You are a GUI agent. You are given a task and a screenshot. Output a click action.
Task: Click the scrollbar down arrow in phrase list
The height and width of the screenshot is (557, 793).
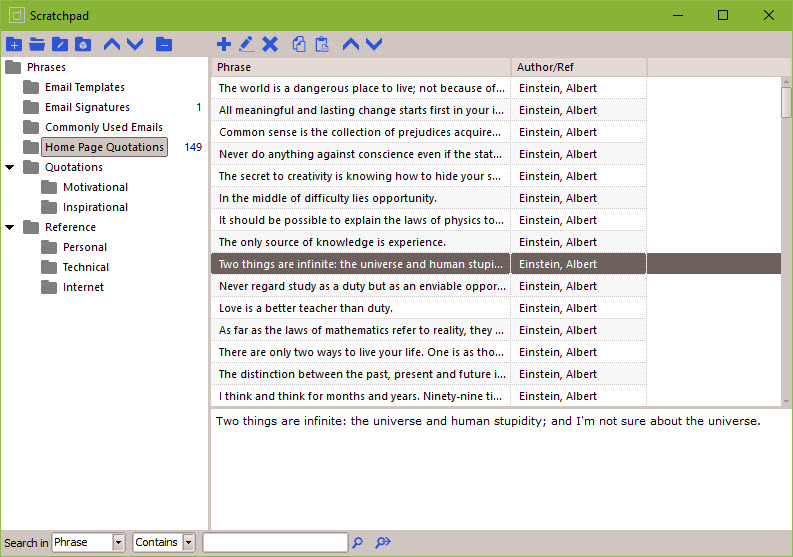pos(786,401)
